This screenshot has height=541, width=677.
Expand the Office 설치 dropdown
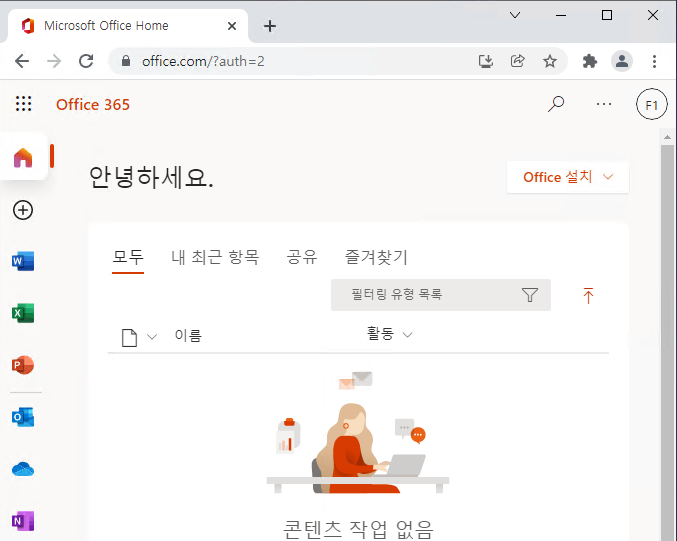pyautogui.click(x=568, y=177)
